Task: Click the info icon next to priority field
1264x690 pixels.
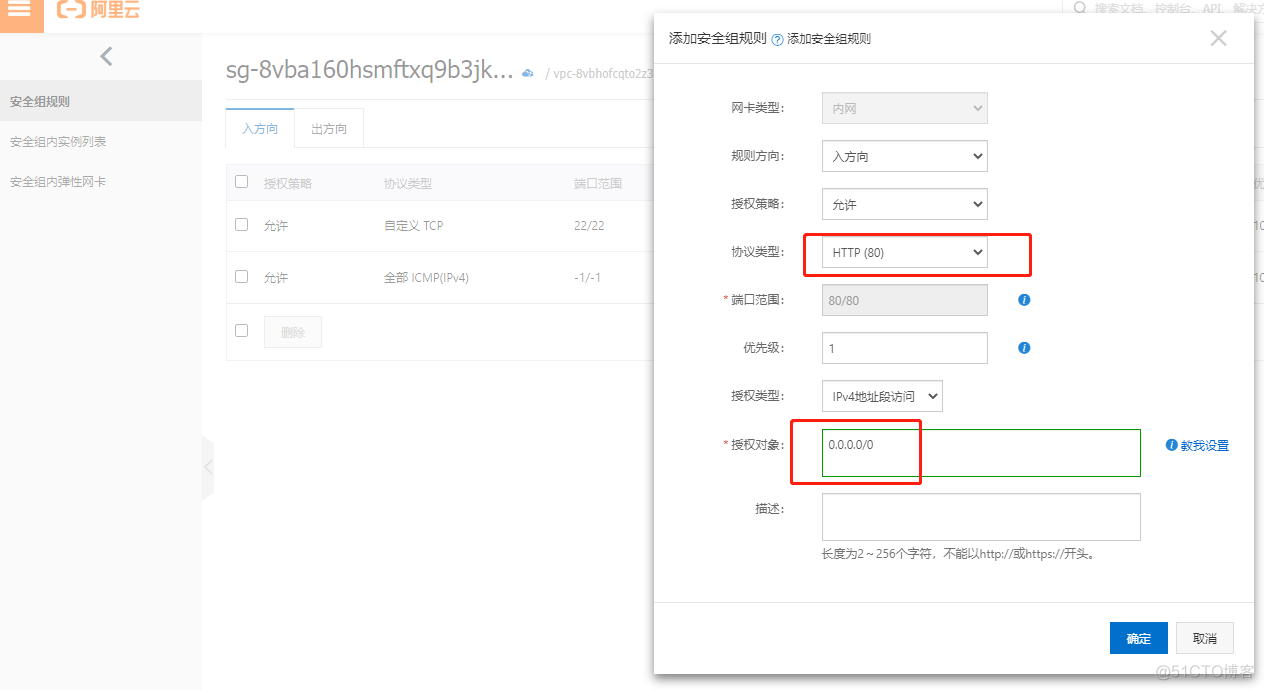Action: [1024, 348]
